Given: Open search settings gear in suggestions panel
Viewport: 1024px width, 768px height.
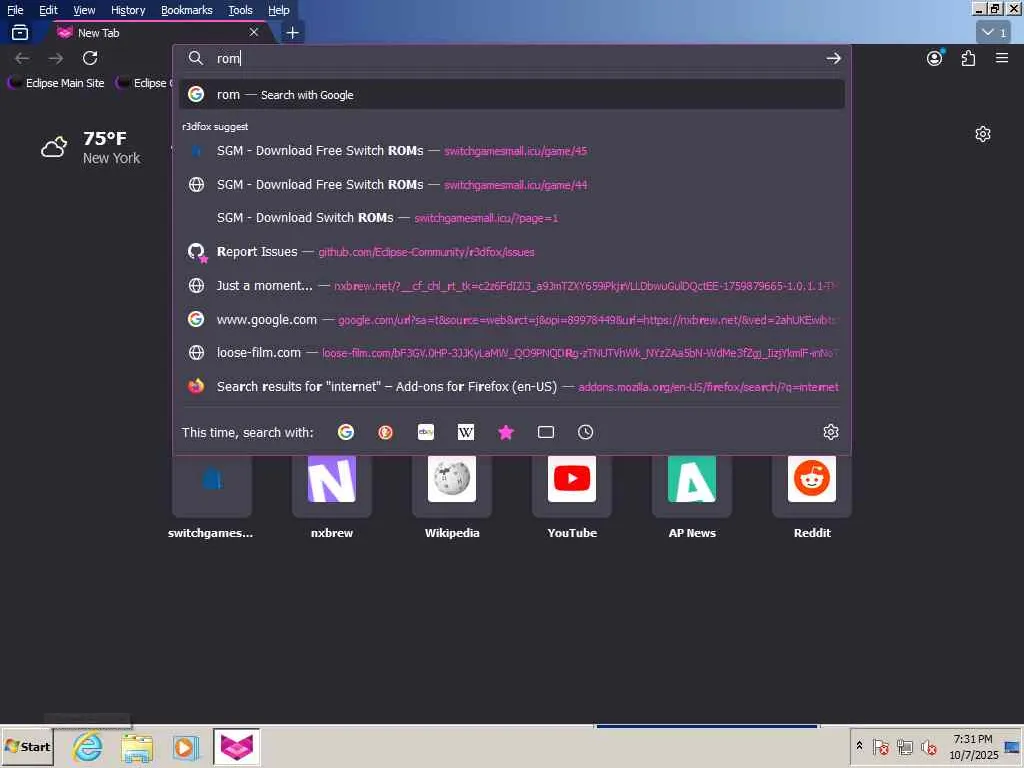Looking at the screenshot, I should point(831,432).
